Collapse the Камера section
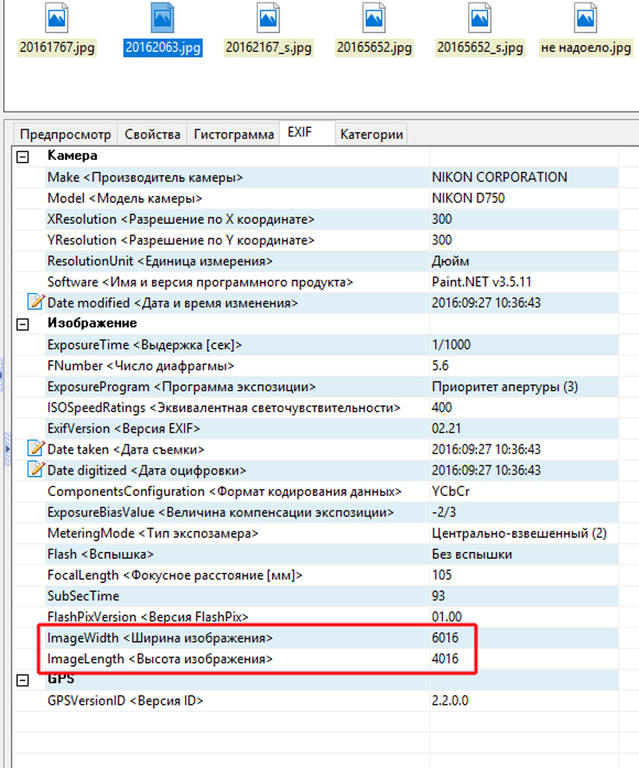This screenshot has height=768, width=639. (23, 157)
